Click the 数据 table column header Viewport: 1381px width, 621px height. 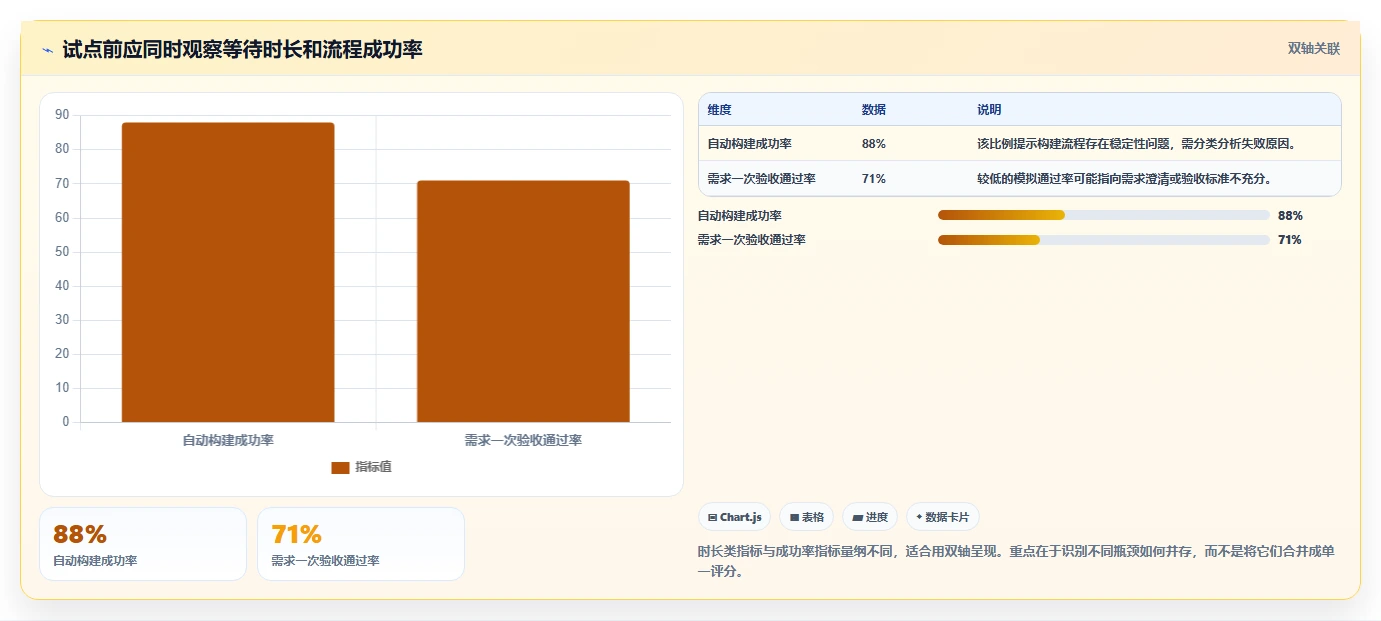tap(873, 110)
